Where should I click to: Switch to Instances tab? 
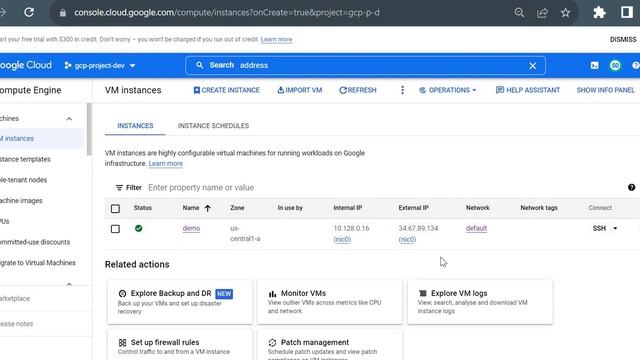[135, 126]
